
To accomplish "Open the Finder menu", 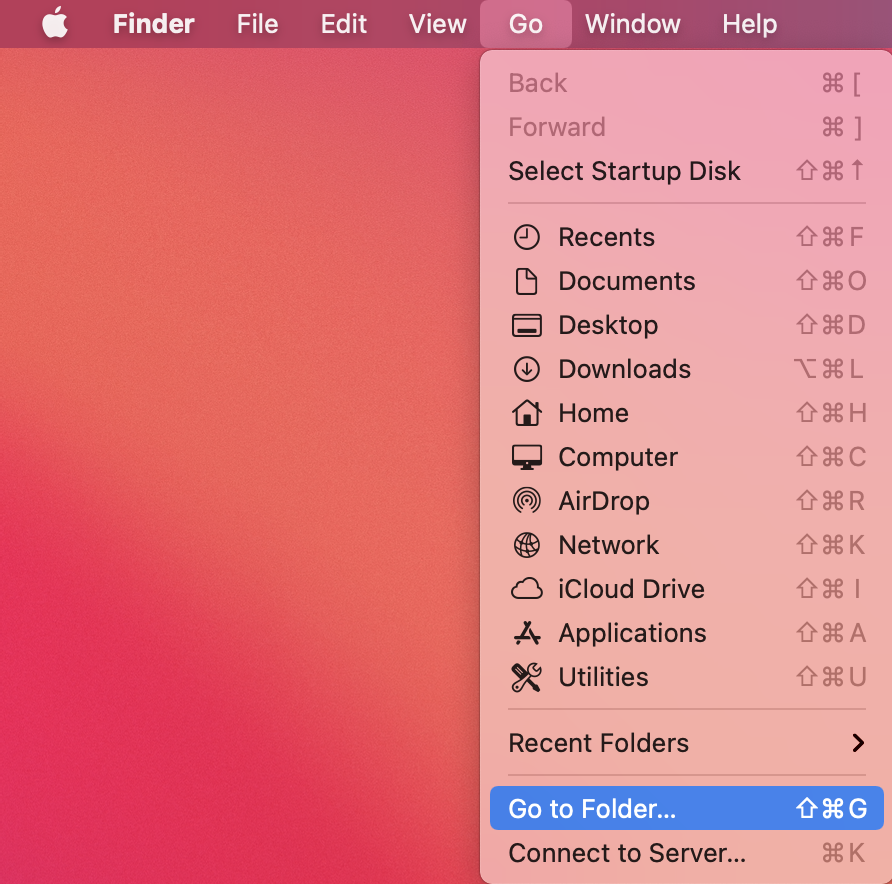I will tap(154, 24).
